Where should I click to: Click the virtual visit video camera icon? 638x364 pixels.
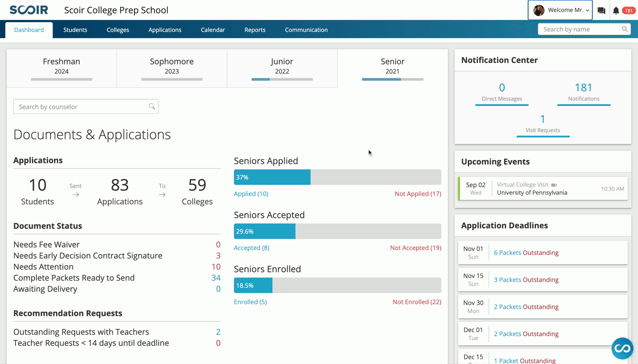554,185
